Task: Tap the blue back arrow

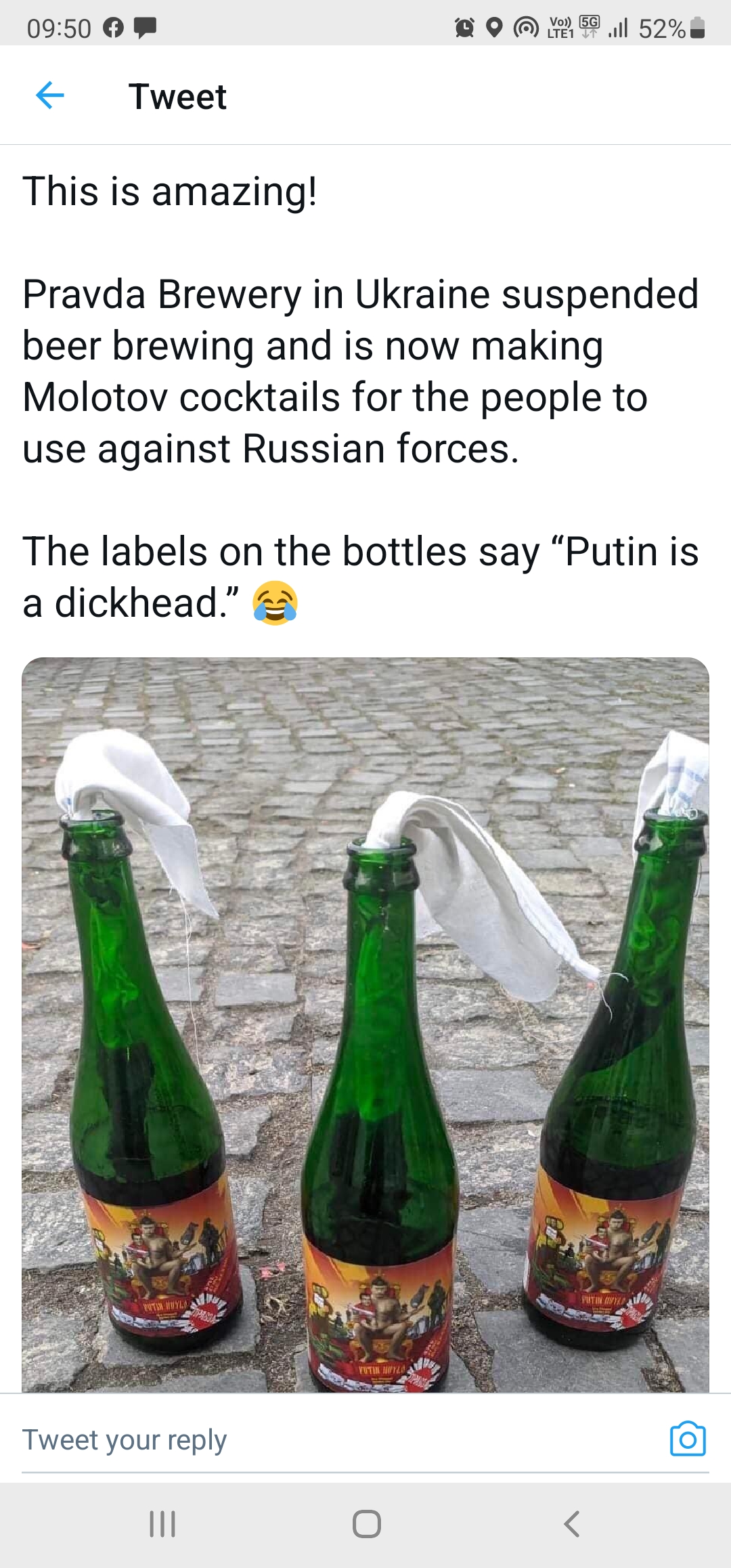Action: point(50,95)
